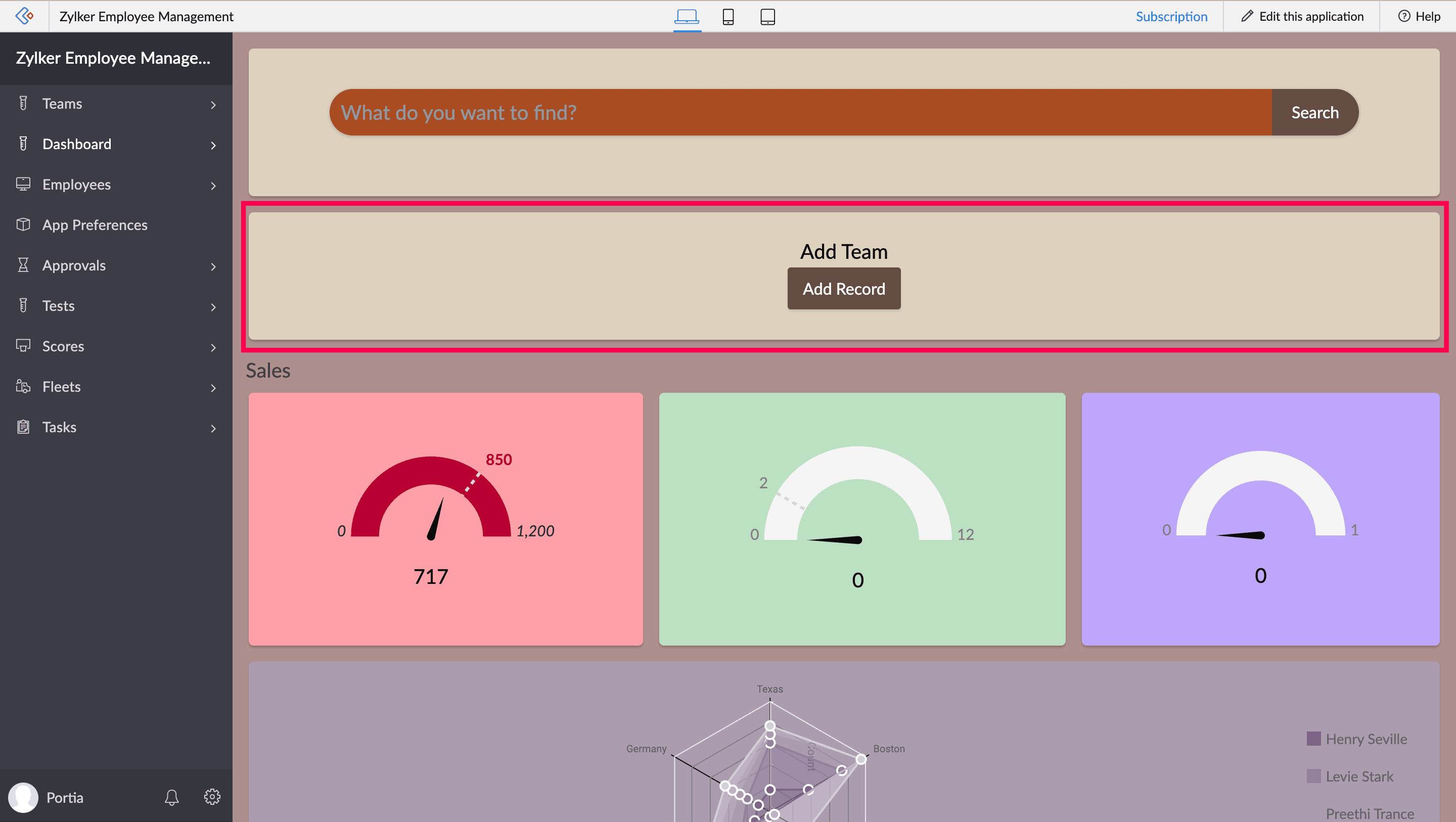Expand the Employees section chevron
The width and height of the screenshot is (1456, 822).
(x=213, y=186)
